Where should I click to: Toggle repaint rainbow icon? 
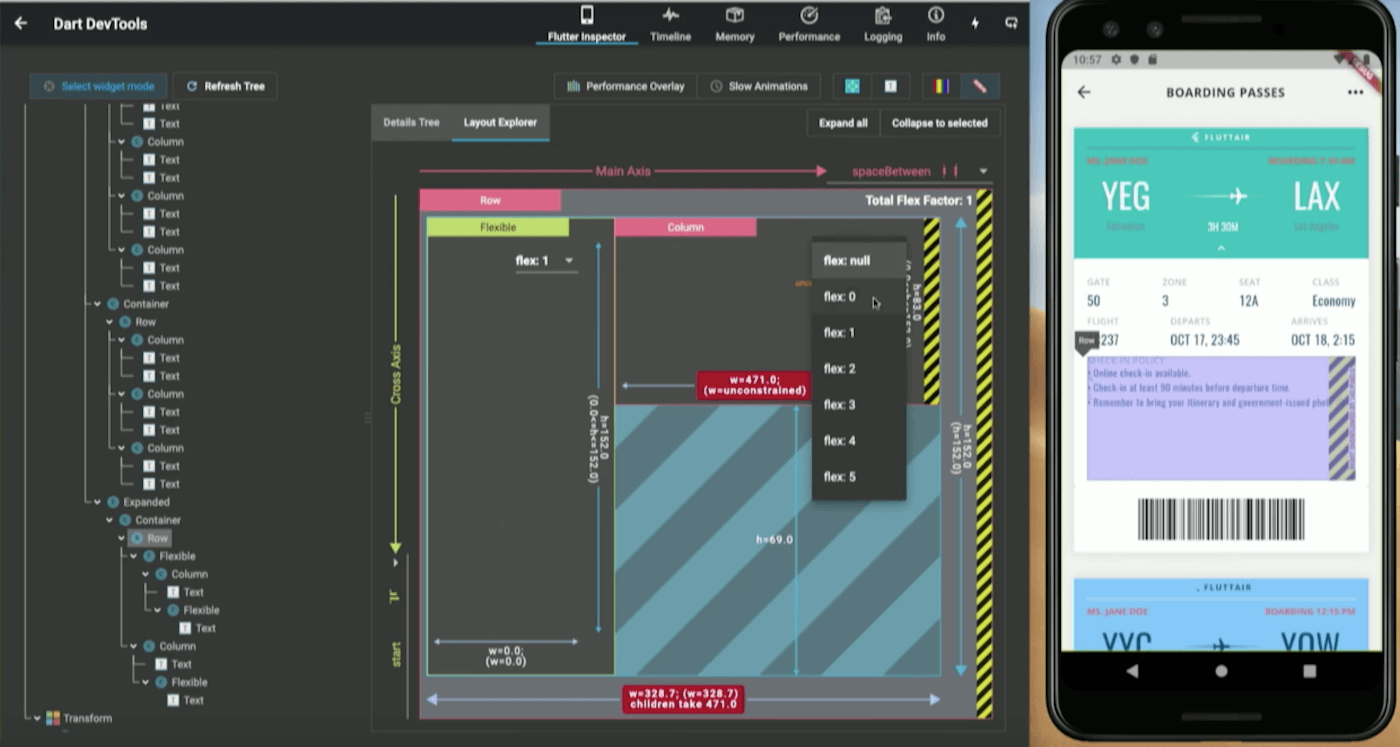(x=941, y=86)
